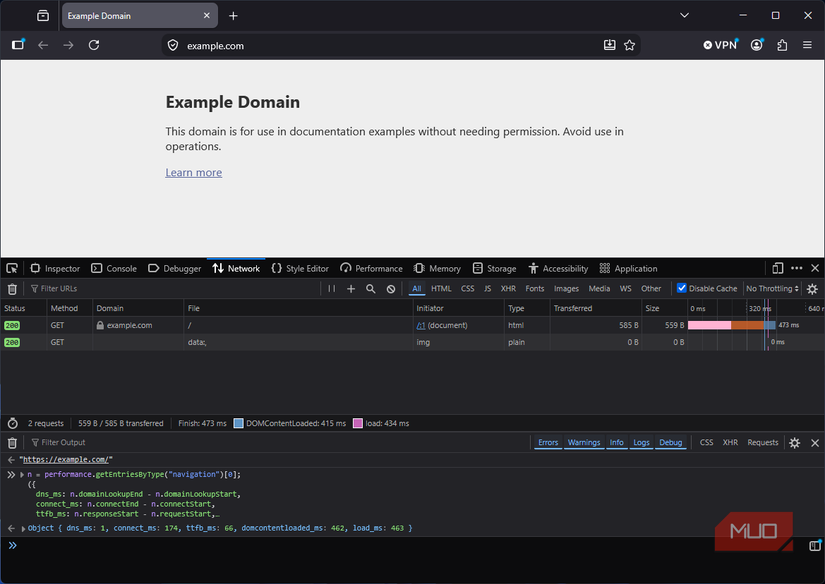This screenshot has height=584, width=825.
Task: Switch to the Performance tab
Action: (x=371, y=268)
